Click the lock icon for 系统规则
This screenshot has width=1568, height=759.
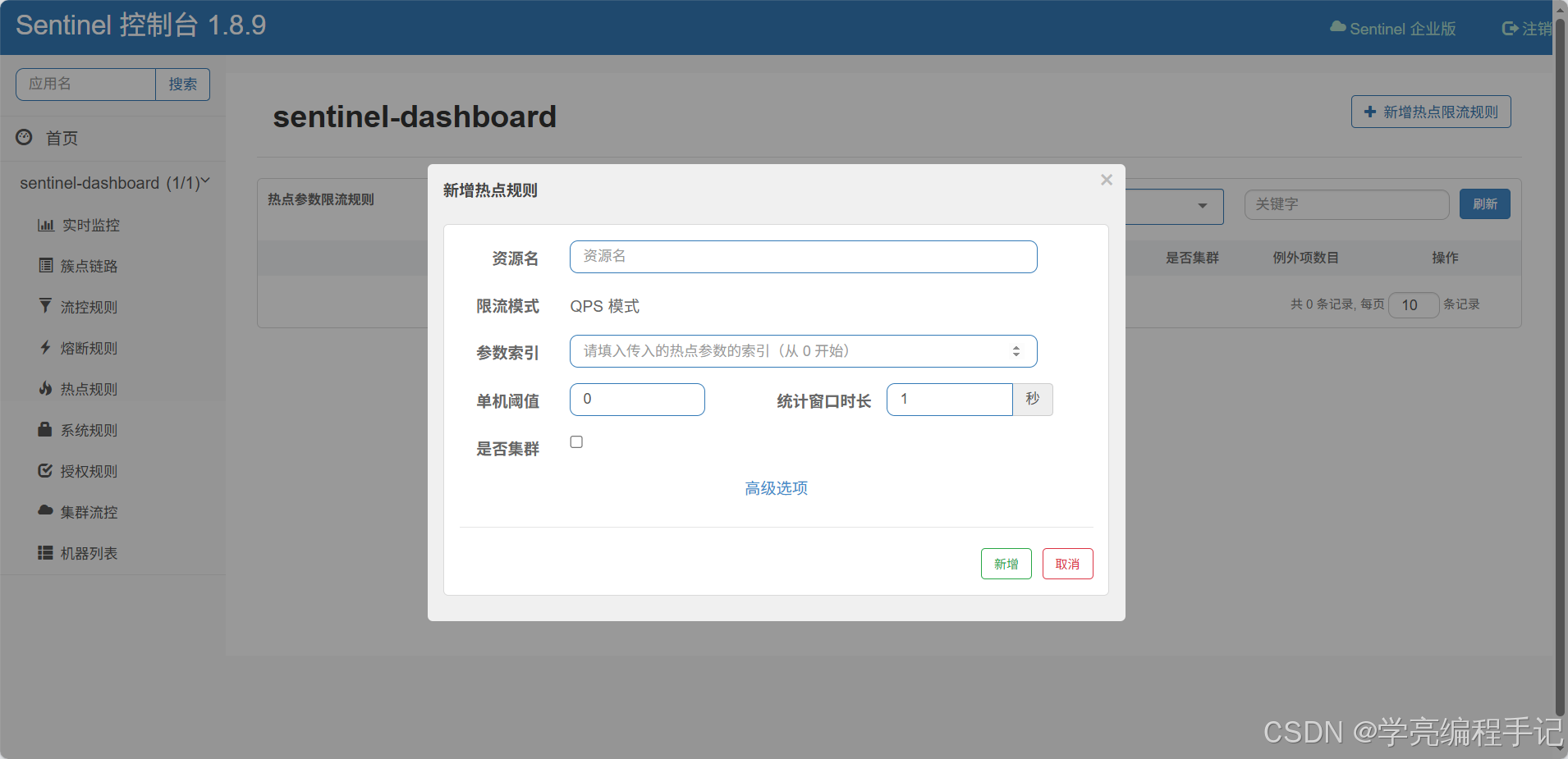[x=45, y=429]
